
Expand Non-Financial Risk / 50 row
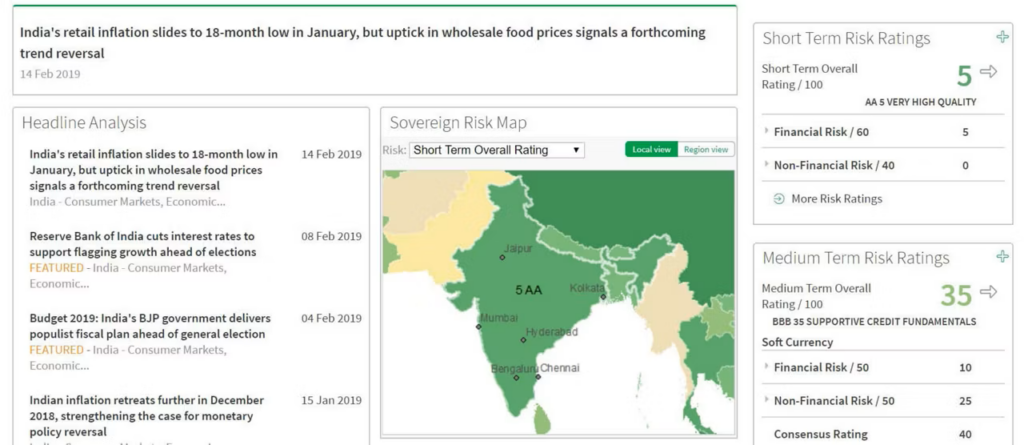click(767, 401)
